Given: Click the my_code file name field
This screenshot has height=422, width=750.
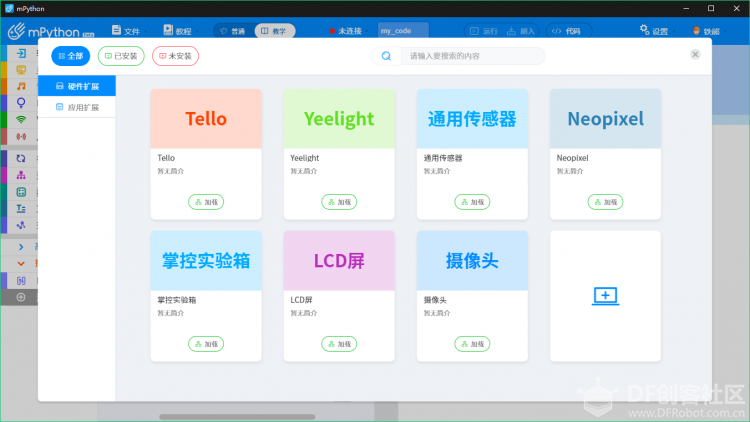Looking at the screenshot, I should click(x=403, y=31).
